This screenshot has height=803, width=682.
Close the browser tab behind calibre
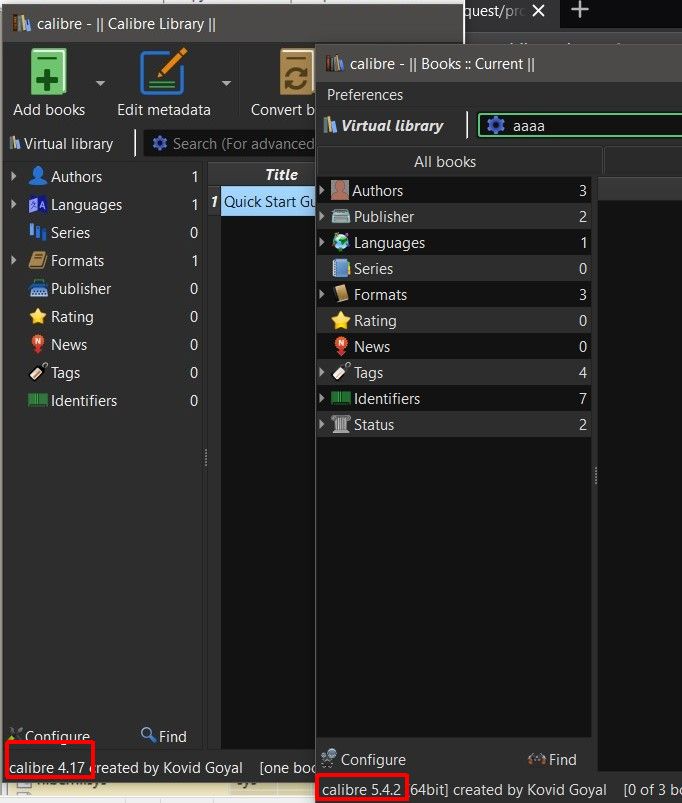point(538,11)
